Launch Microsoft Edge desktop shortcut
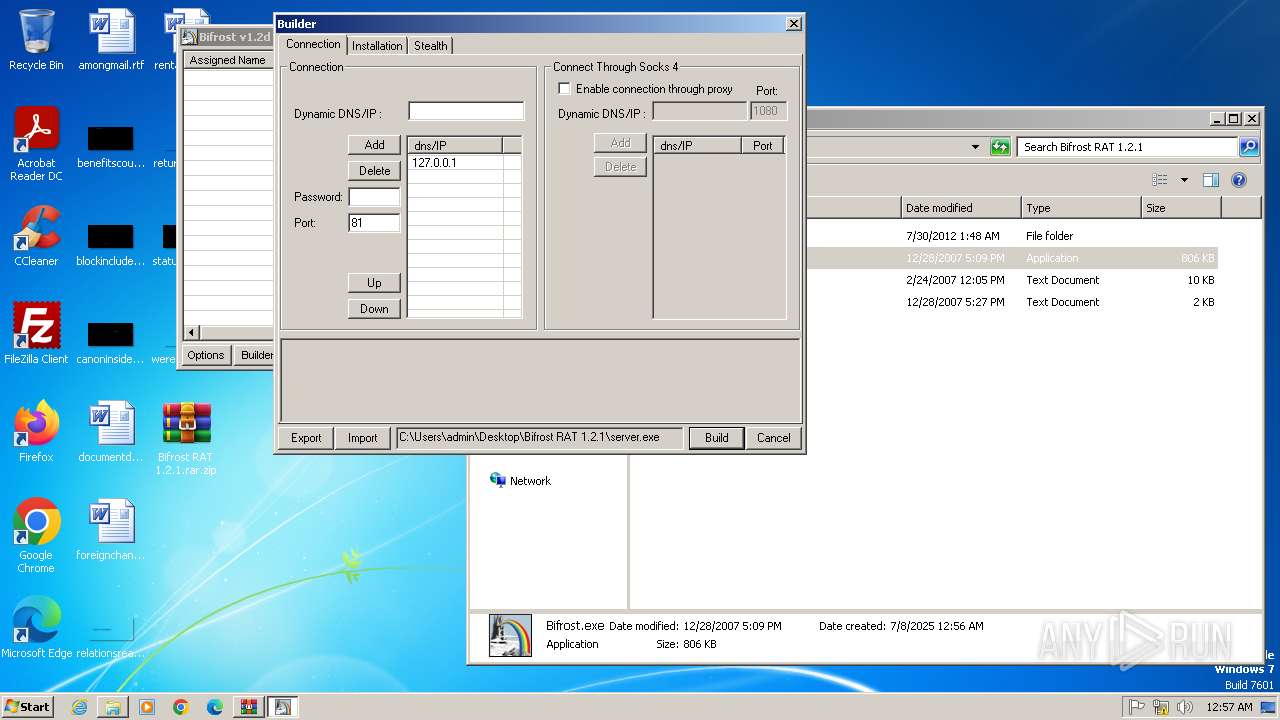Image resolution: width=1280 pixels, height=720 pixels. click(36, 628)
